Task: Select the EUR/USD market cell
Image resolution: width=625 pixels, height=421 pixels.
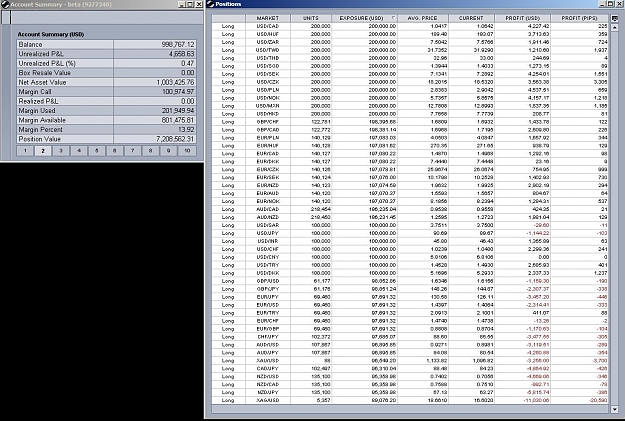Action: pyautogui.click(x=268, y=305)
